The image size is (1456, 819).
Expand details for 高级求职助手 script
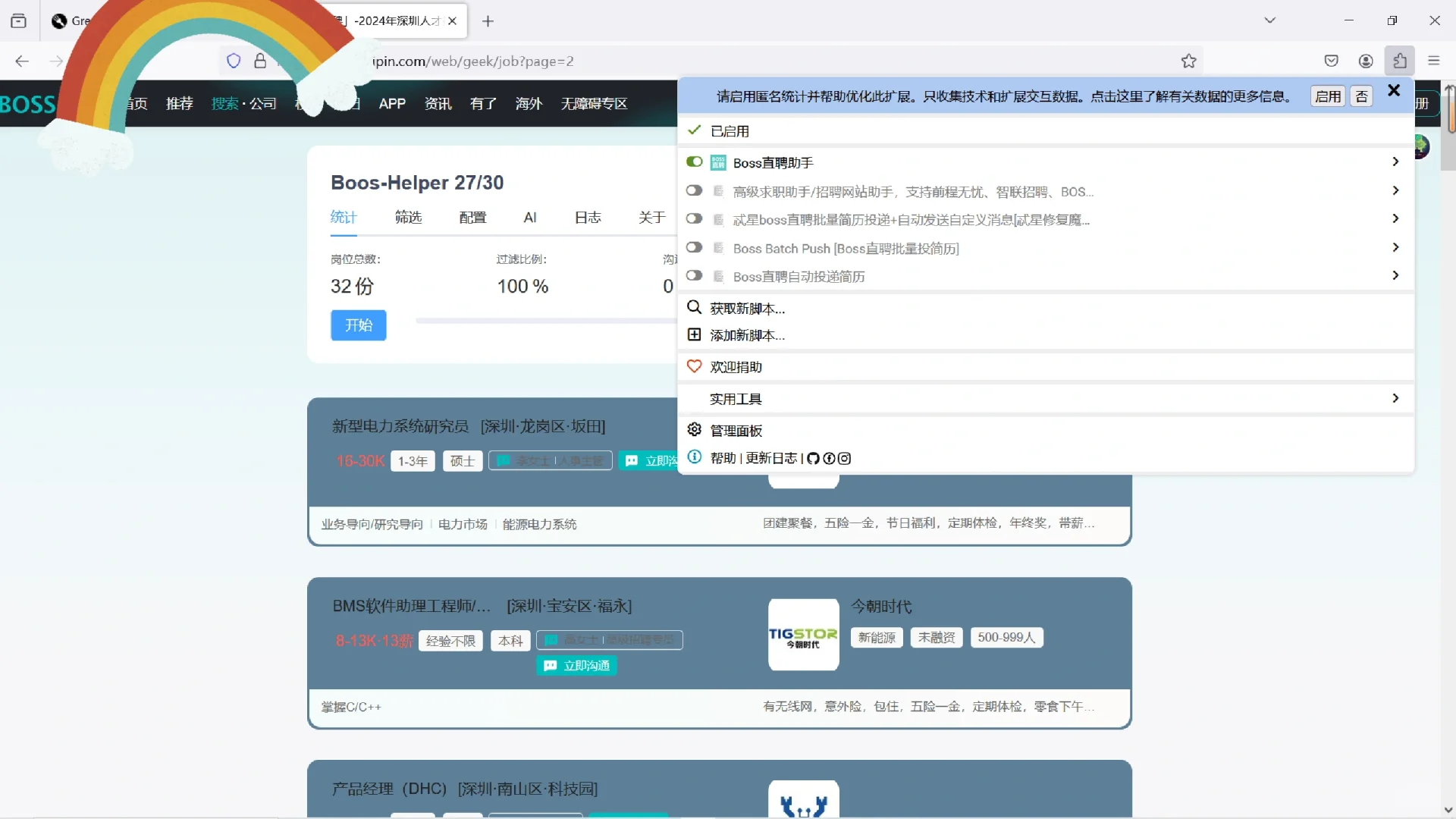click(1395, 190)
